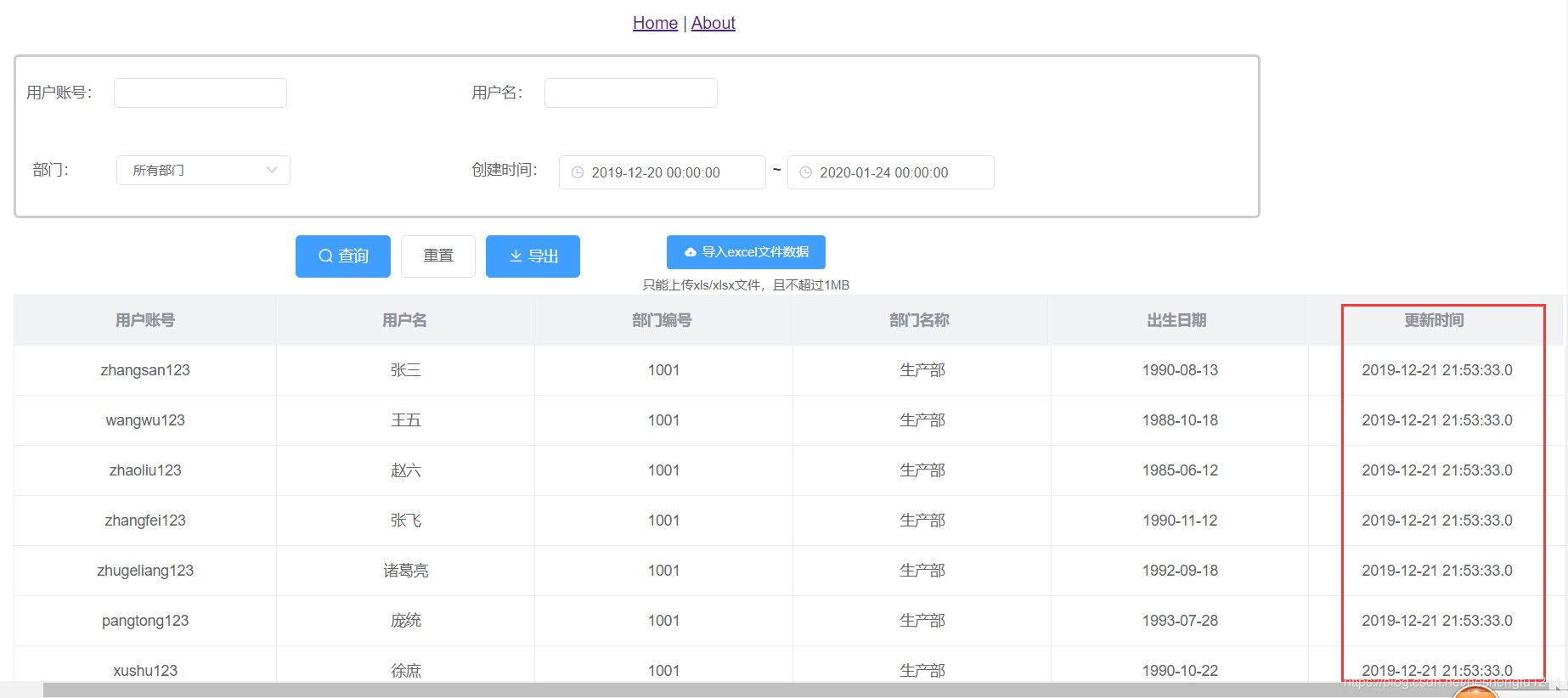Screen dimensions: 1568x698
Task: Click the user name 徐庶
Action: 405,671
